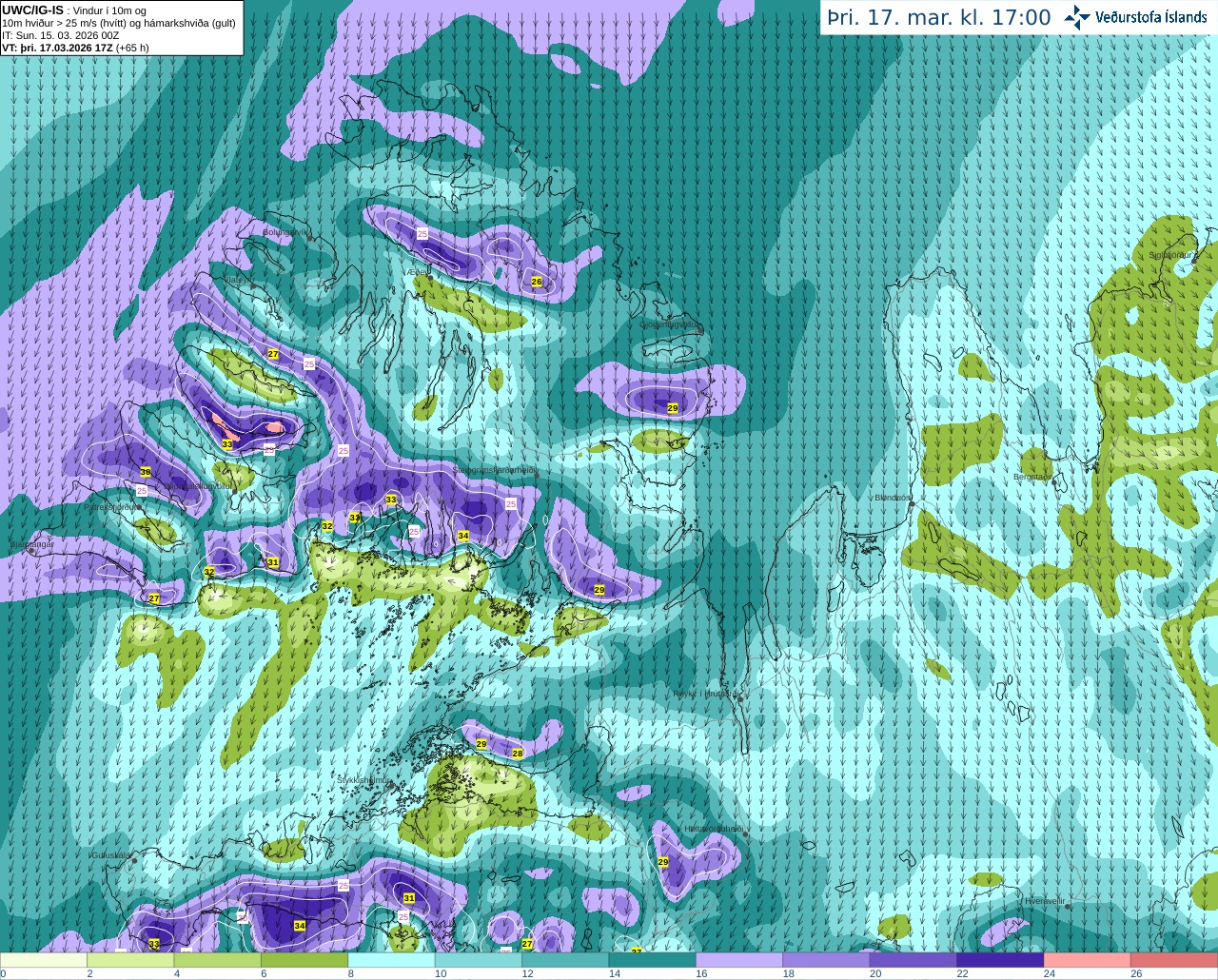Click the yellow 33 gust marker south of Gufuskálar
1218x980 pixels.
point(154,943)
